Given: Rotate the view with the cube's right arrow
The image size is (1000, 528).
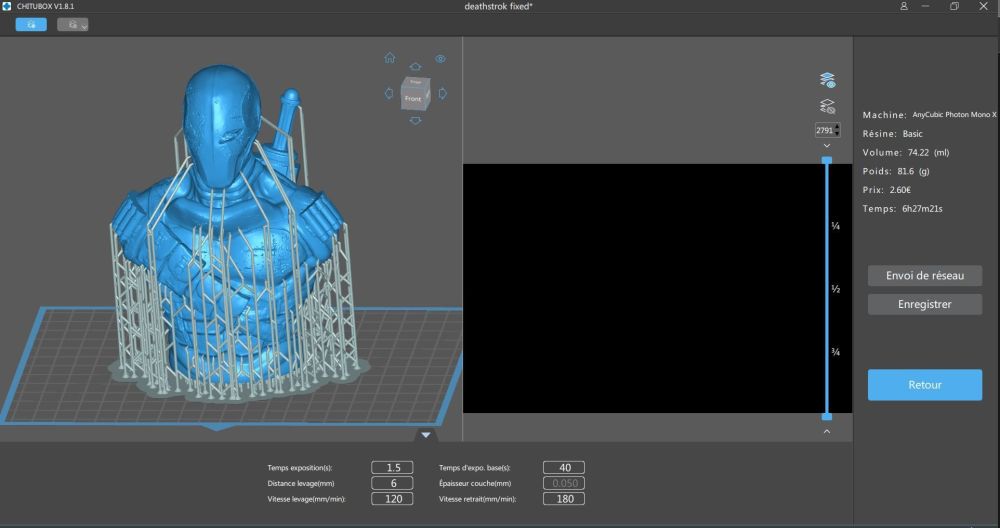Looking at the screenshot, I should 443,93.
